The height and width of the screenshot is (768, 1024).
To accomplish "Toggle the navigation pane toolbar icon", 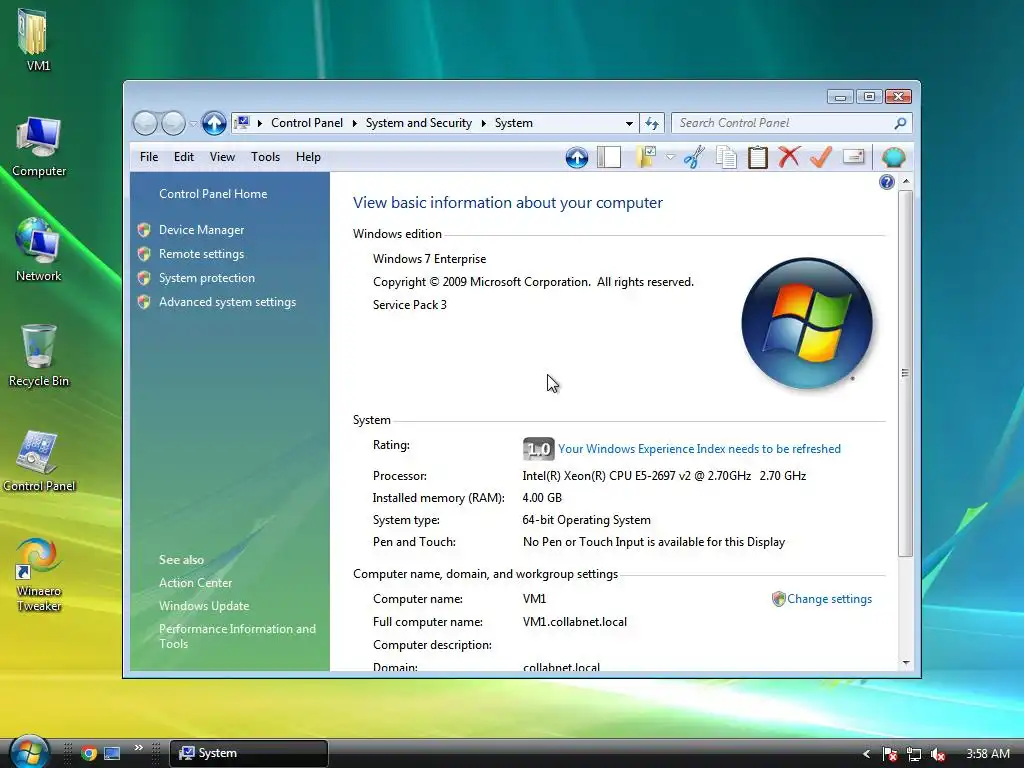I will pyautogui.click(x=609, y=157).
